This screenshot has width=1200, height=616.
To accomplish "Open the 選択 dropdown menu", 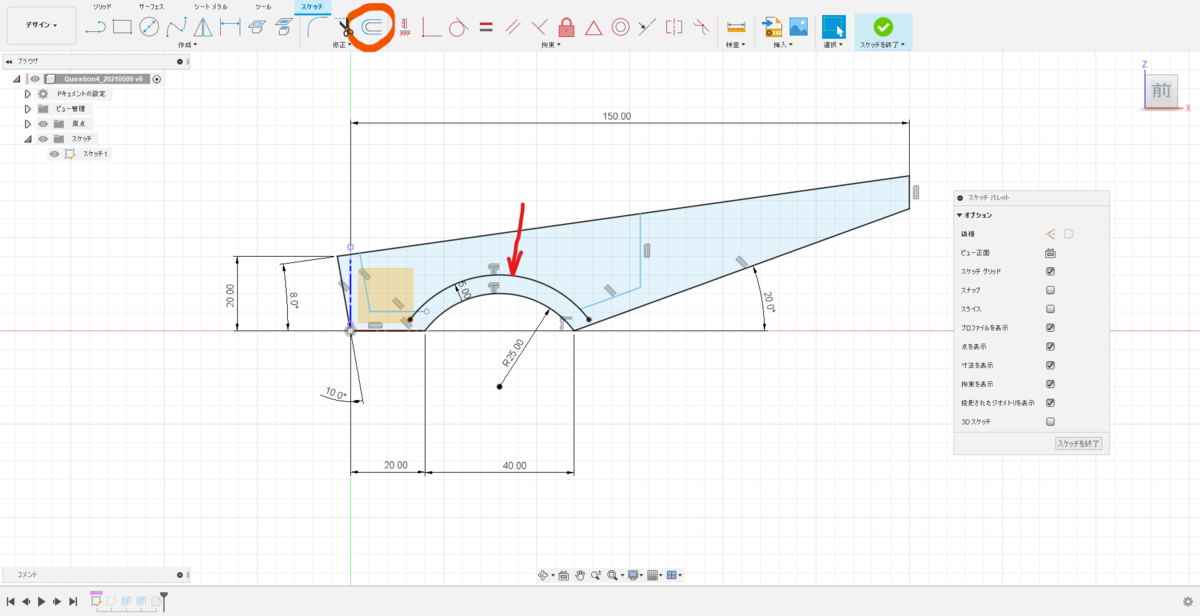I will (x=833, y=45).
